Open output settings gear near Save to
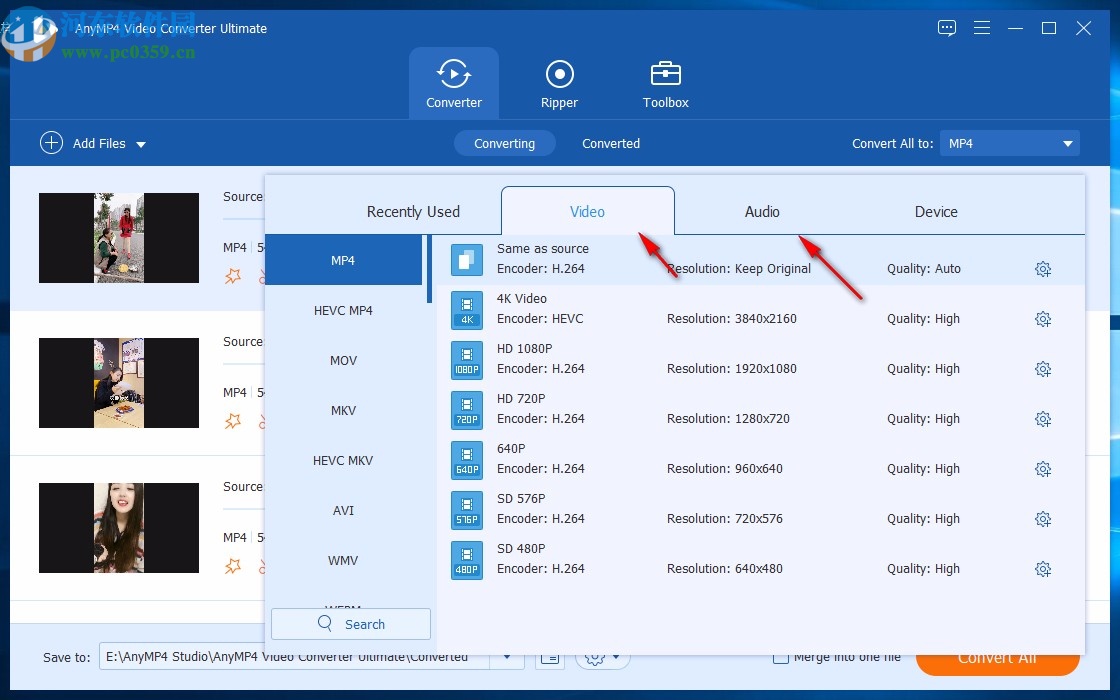1120x700 pixels. click(596, 657)
